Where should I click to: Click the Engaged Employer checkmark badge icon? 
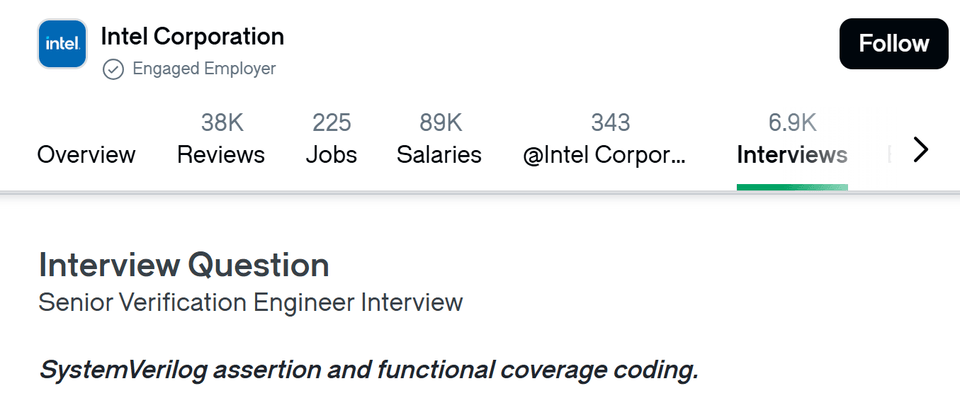pyautogui.click(x=113, y=69)
